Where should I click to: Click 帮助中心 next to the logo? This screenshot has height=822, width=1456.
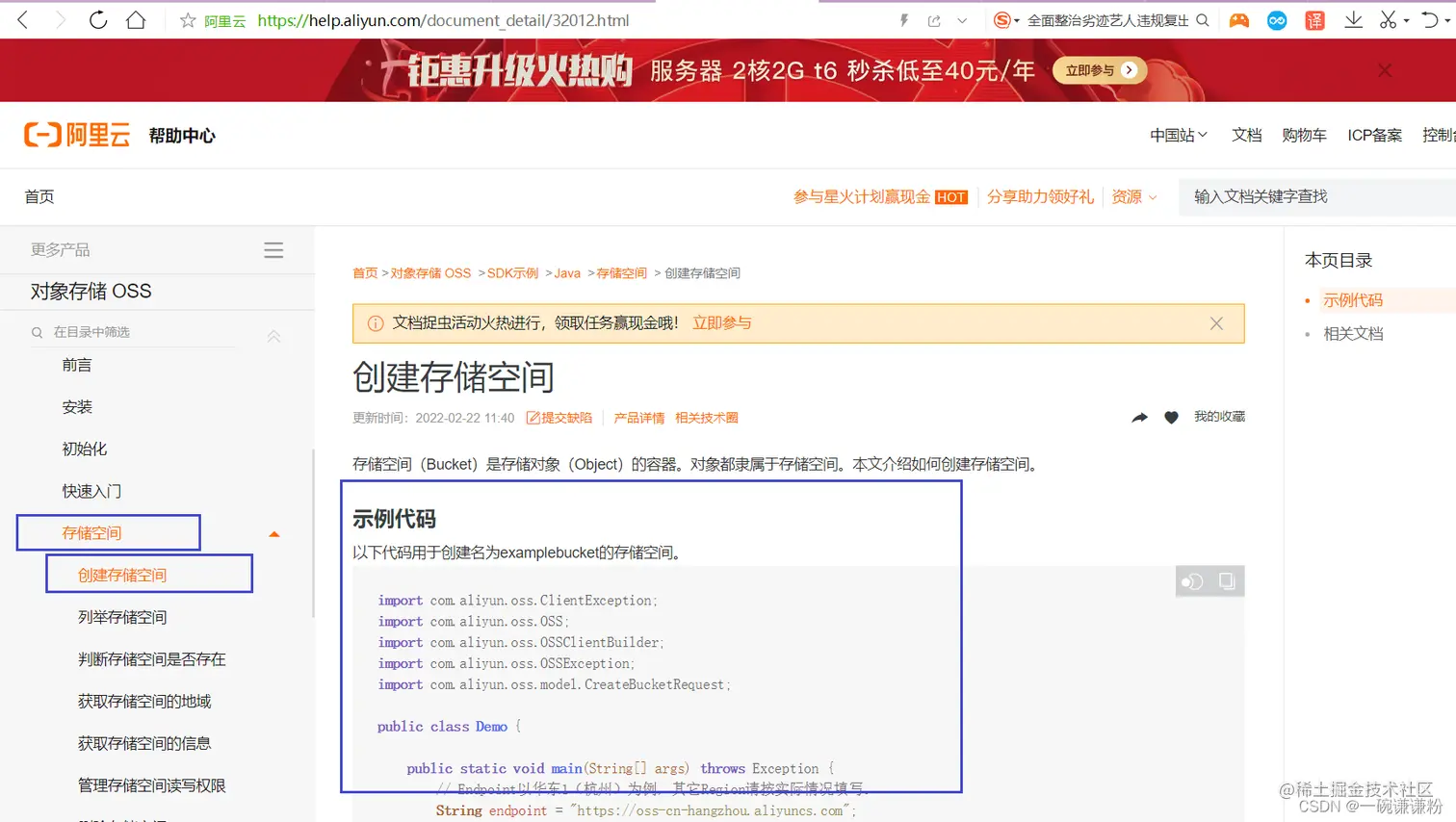(x=182, y=136)
